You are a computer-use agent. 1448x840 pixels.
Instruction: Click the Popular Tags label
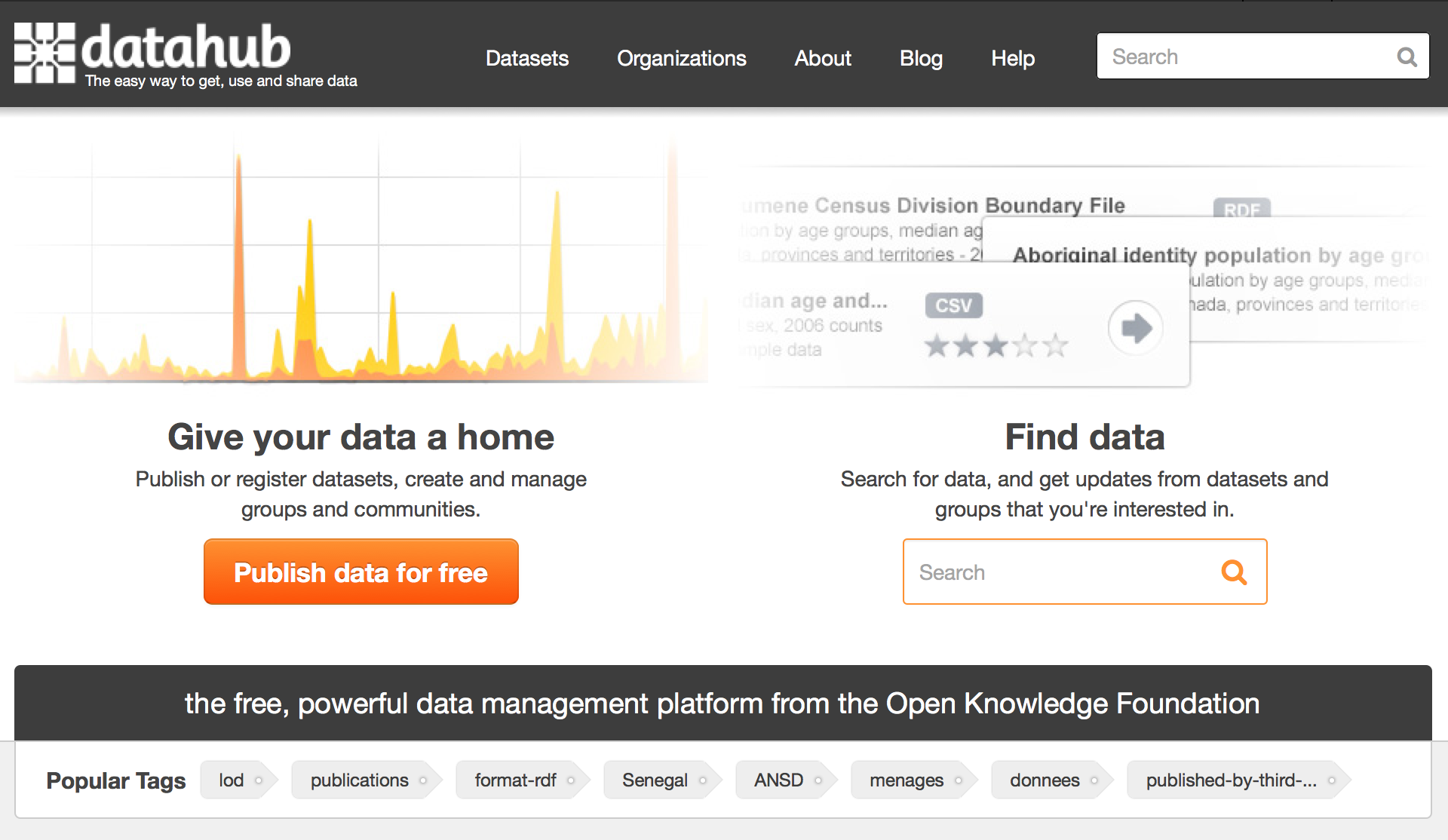coord(116,780)
